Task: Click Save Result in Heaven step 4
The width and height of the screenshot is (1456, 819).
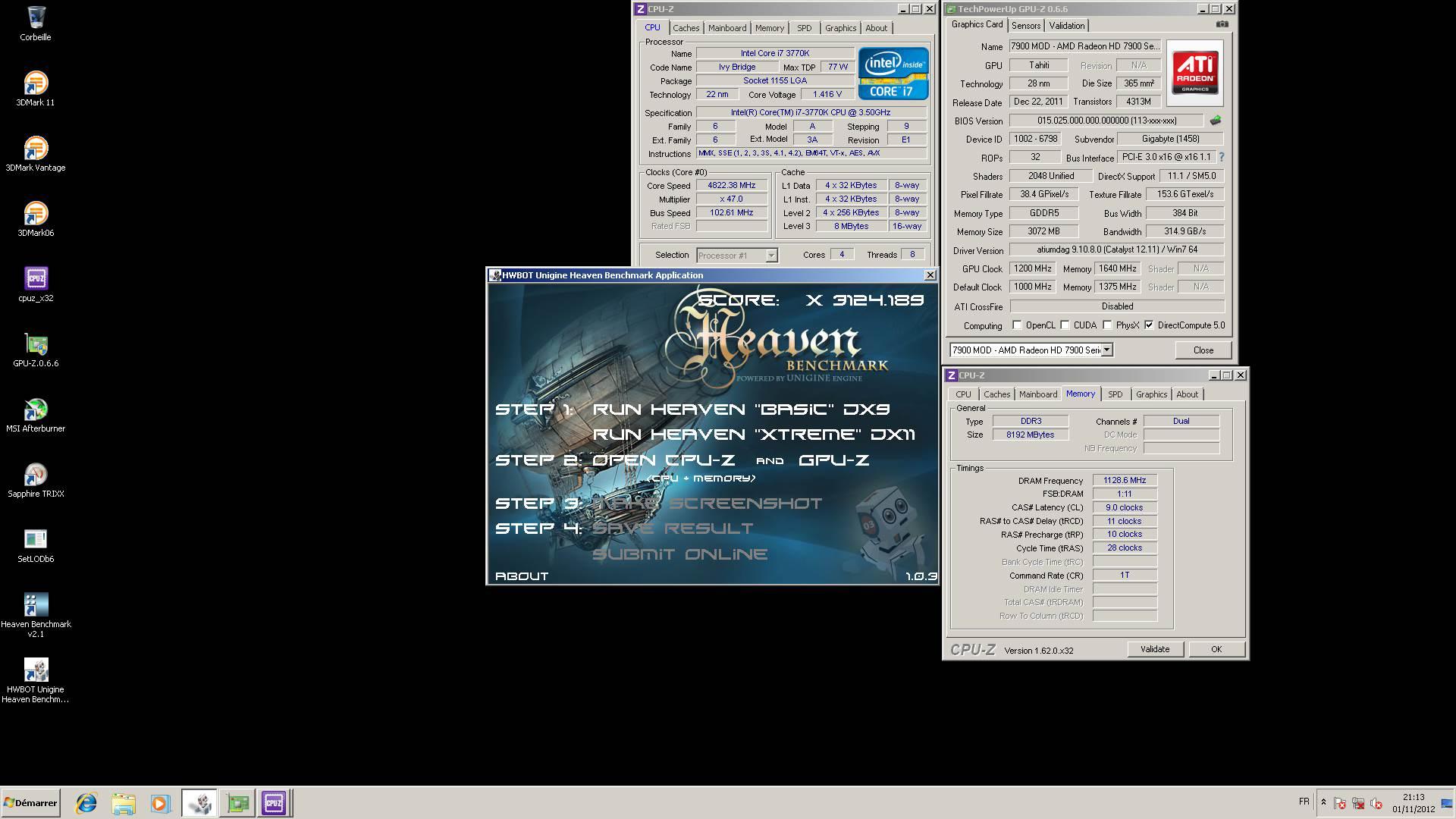Action: [x=673, y=529]
